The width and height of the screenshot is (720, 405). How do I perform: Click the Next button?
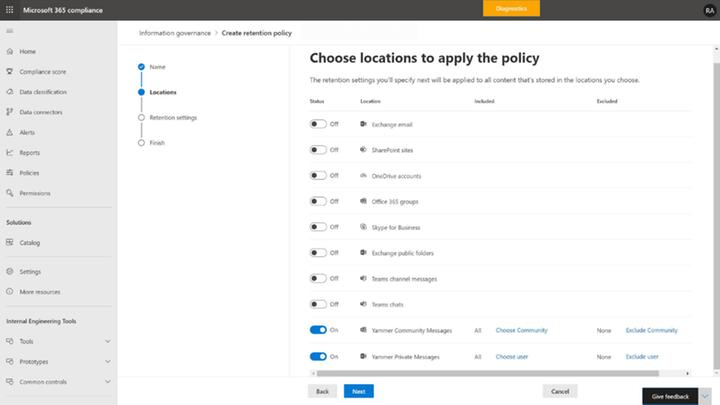359,391
